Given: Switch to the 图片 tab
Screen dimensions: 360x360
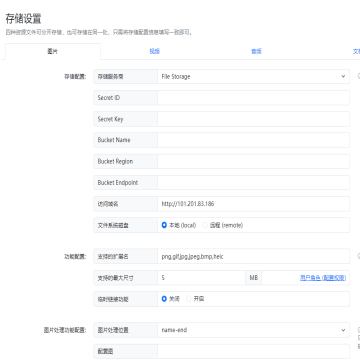Looking at the screenshot, I should tap(53, 52).
